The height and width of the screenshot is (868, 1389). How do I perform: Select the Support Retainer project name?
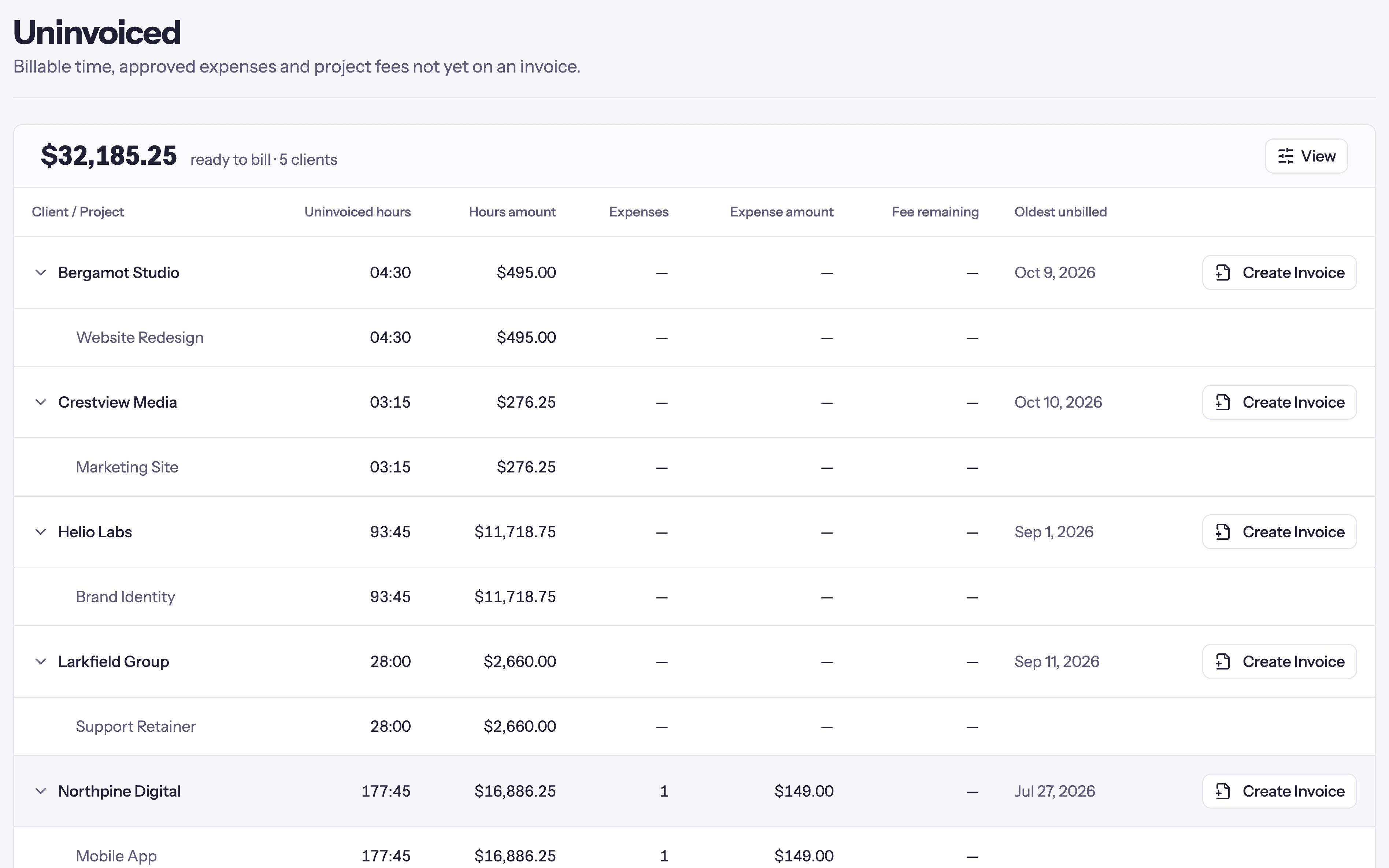[x=136, y=727]
